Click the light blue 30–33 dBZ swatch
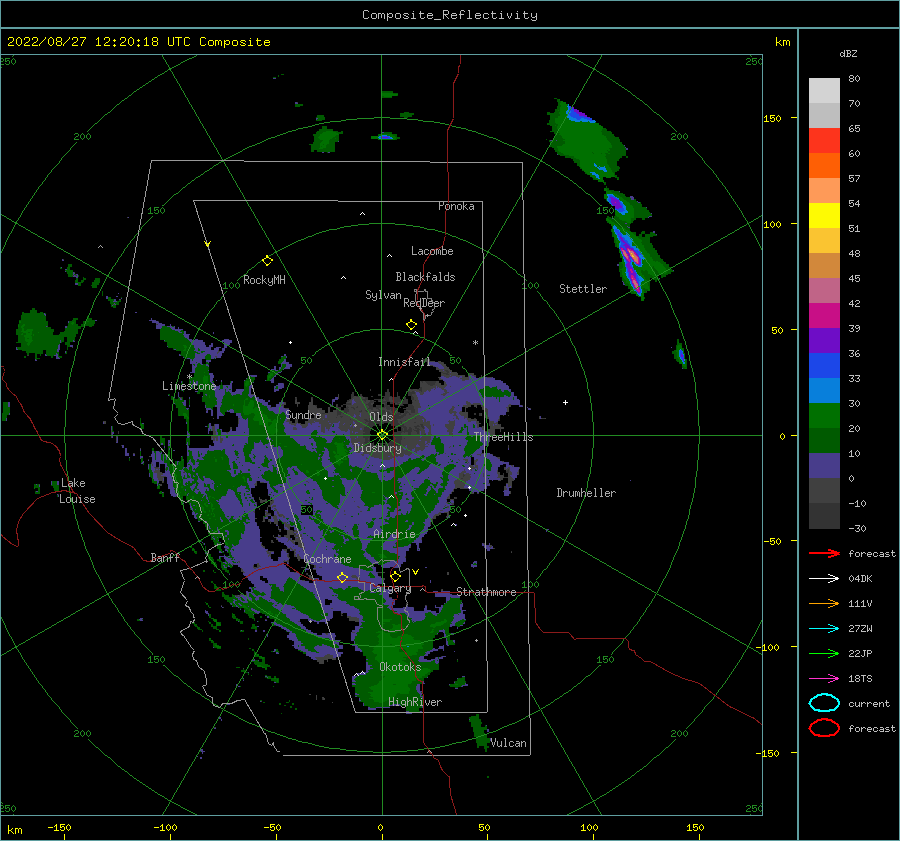 coord(824,390)
